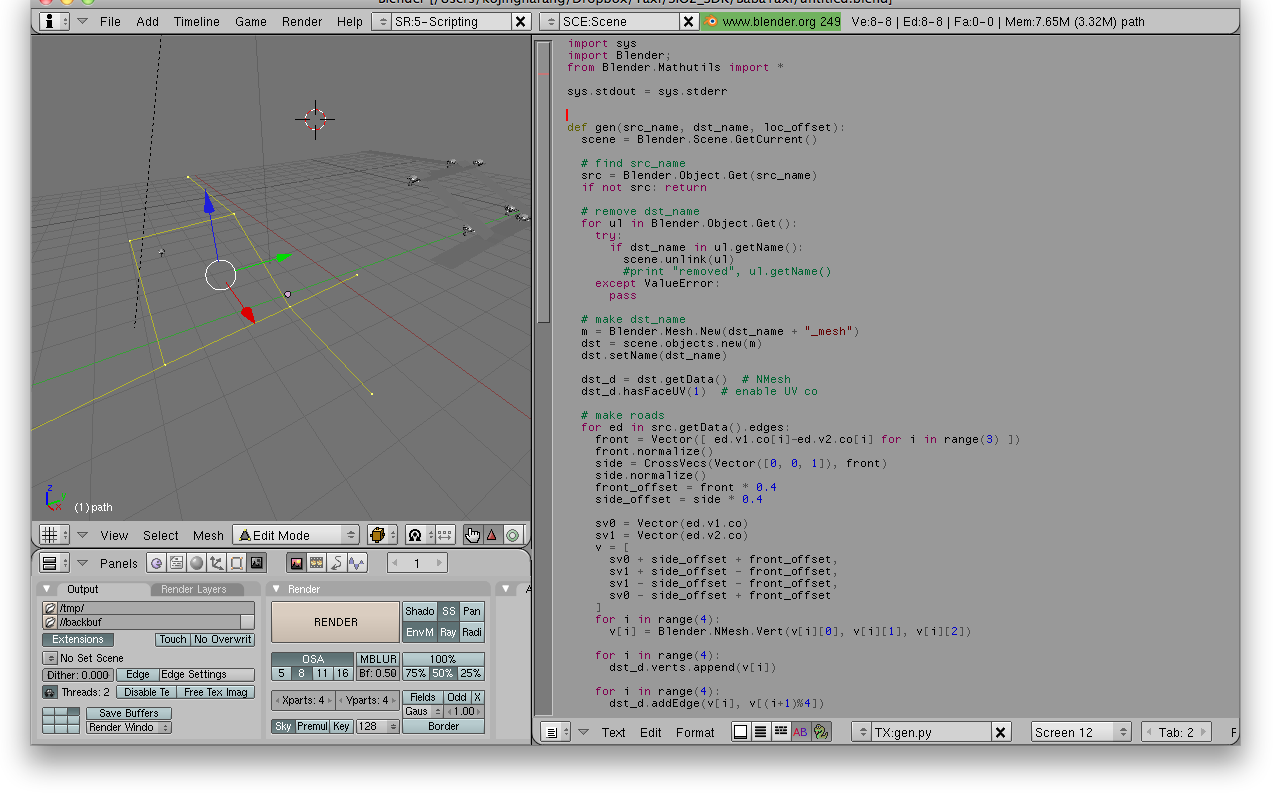Open the Help menu
Viewport: 1280px width, 800px height.
[350, 21]
